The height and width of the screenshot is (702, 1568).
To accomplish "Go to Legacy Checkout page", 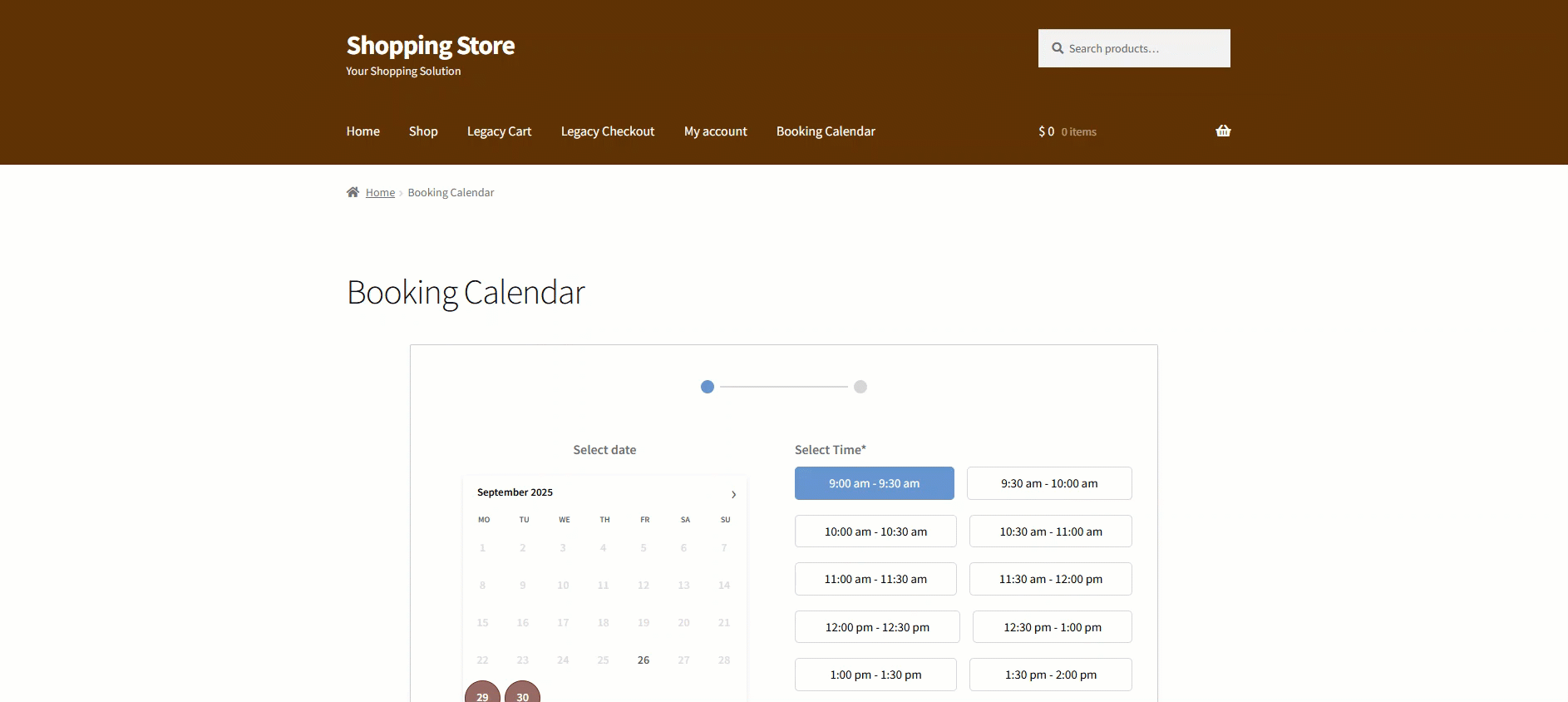I will 607,131.
